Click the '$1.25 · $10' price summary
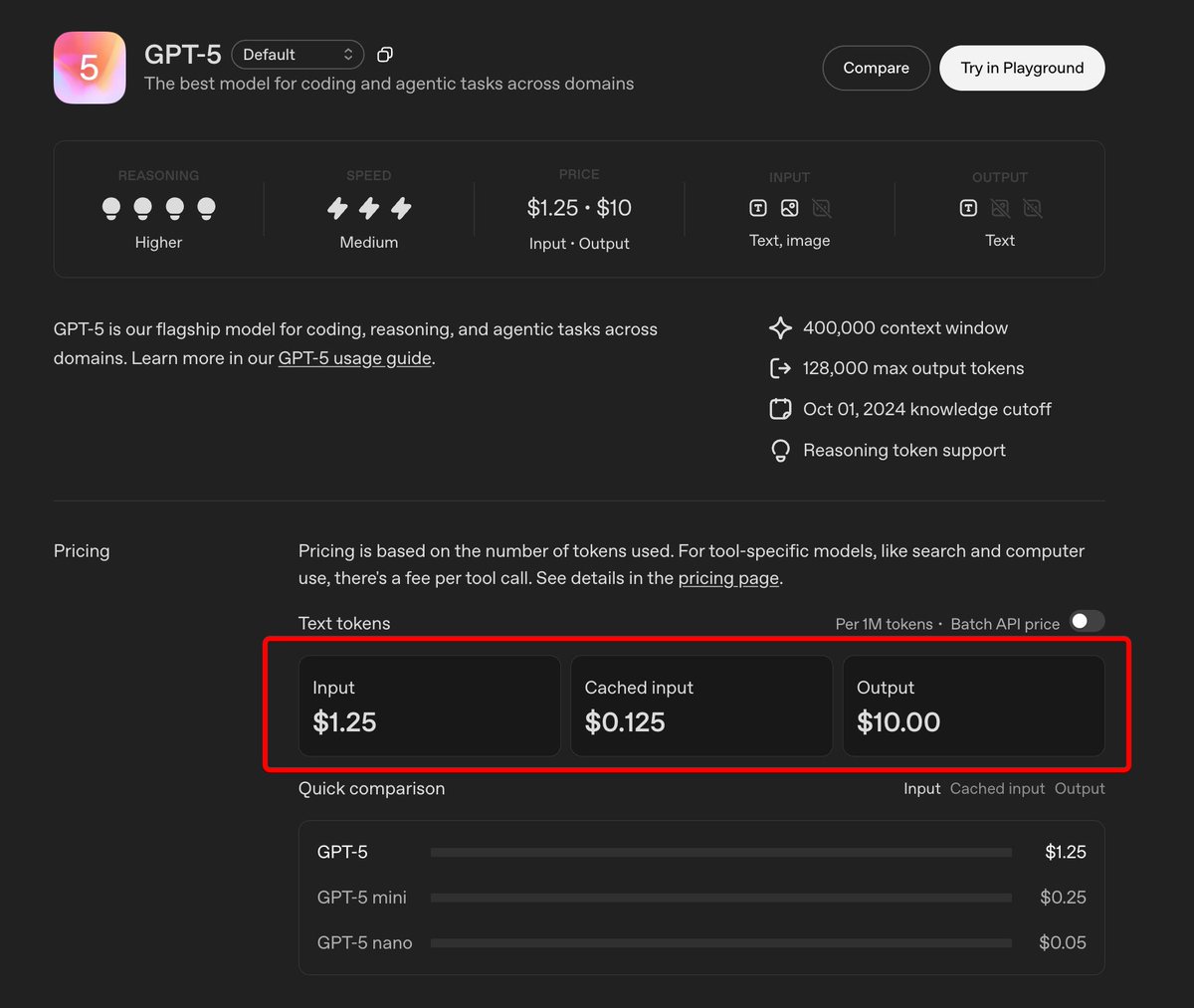 click(x=579, y=208)
